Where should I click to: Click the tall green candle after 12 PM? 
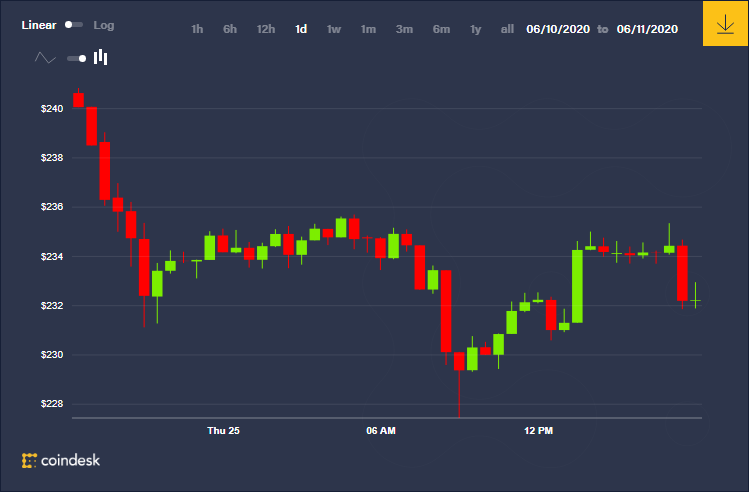click(577, 286)
